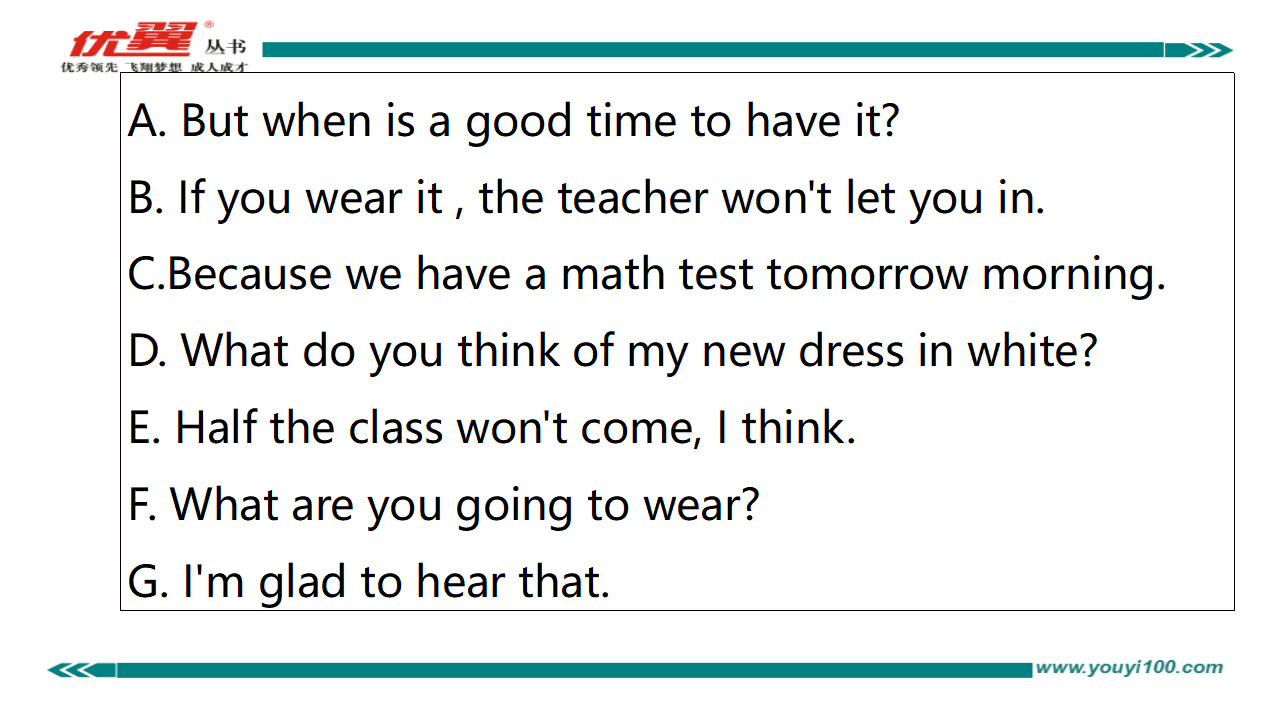Viewport: 1279px width, 720px height.
Task: Select option A about a good time
Action: pyautogui.click(x=514, y=121)
